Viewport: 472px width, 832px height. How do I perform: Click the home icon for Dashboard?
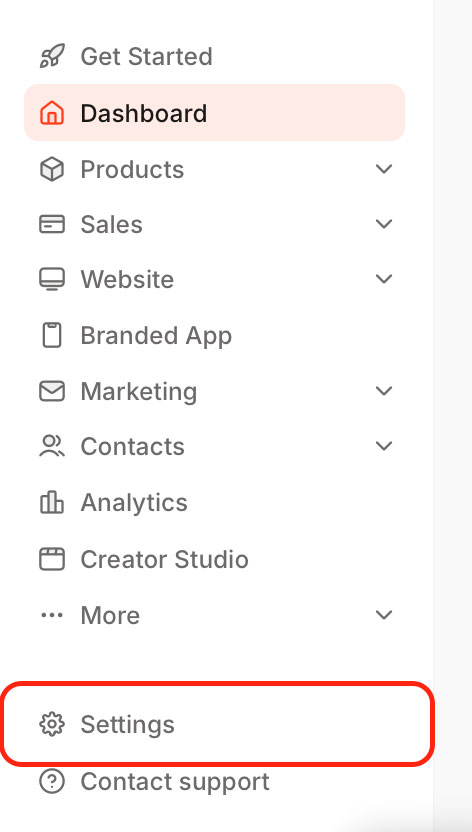(x=52, y=112)
